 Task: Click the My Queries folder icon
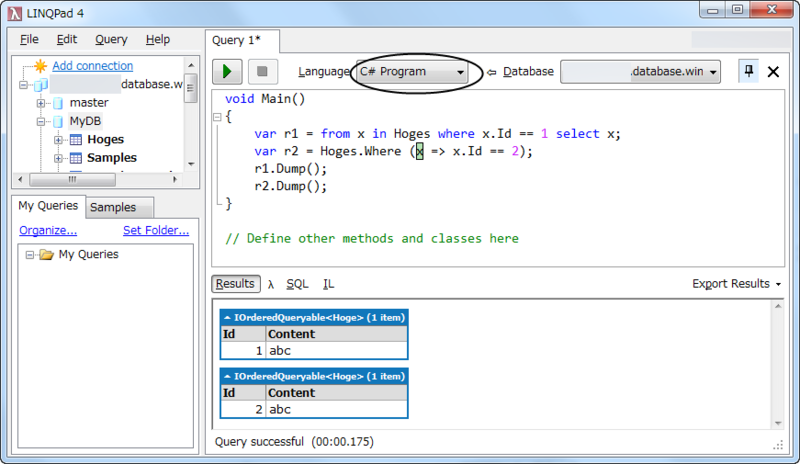pyautogui.click(x=46, y=254)
